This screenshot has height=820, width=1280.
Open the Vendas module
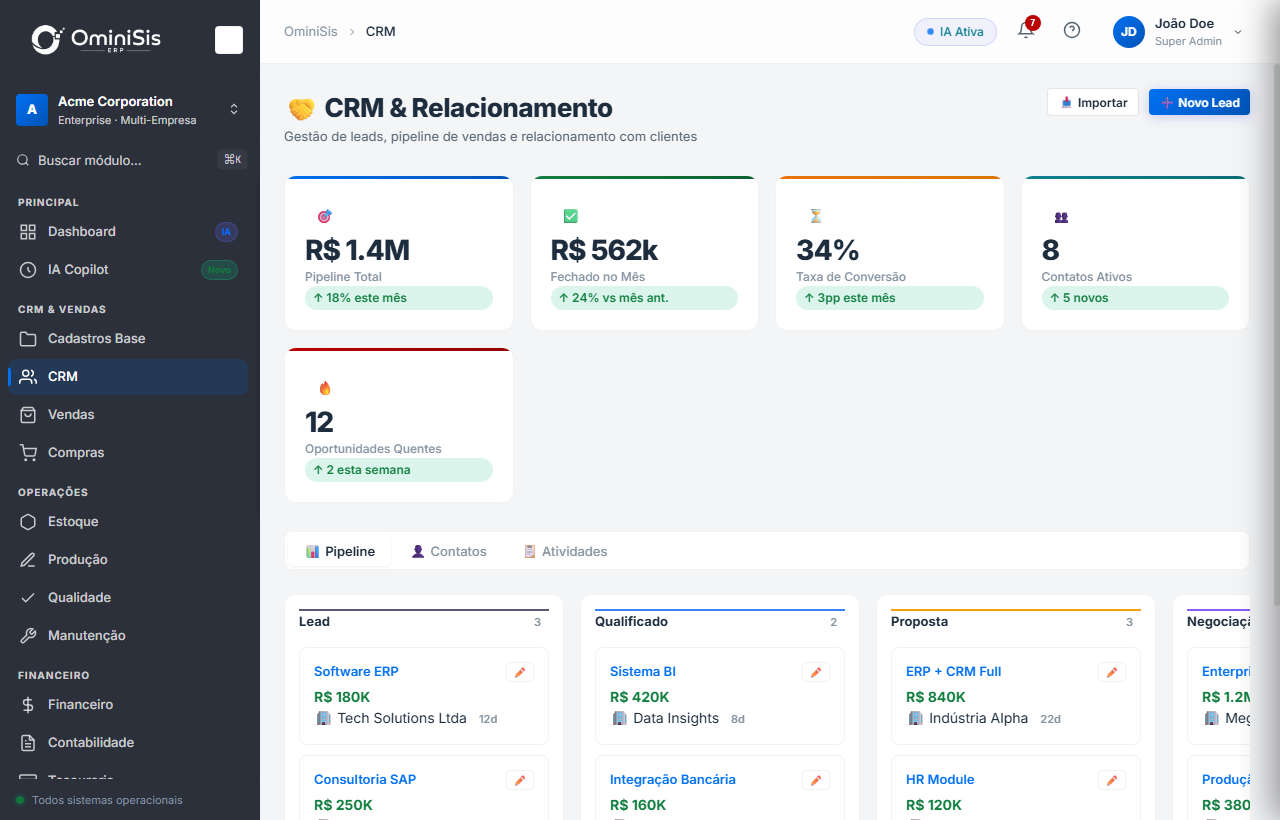click(x=128, y=415)
